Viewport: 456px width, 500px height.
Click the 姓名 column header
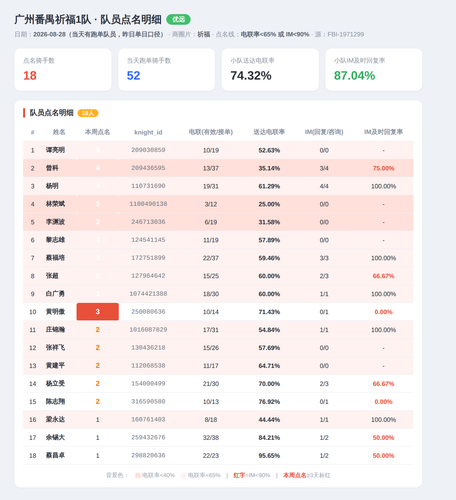(59, 132)
